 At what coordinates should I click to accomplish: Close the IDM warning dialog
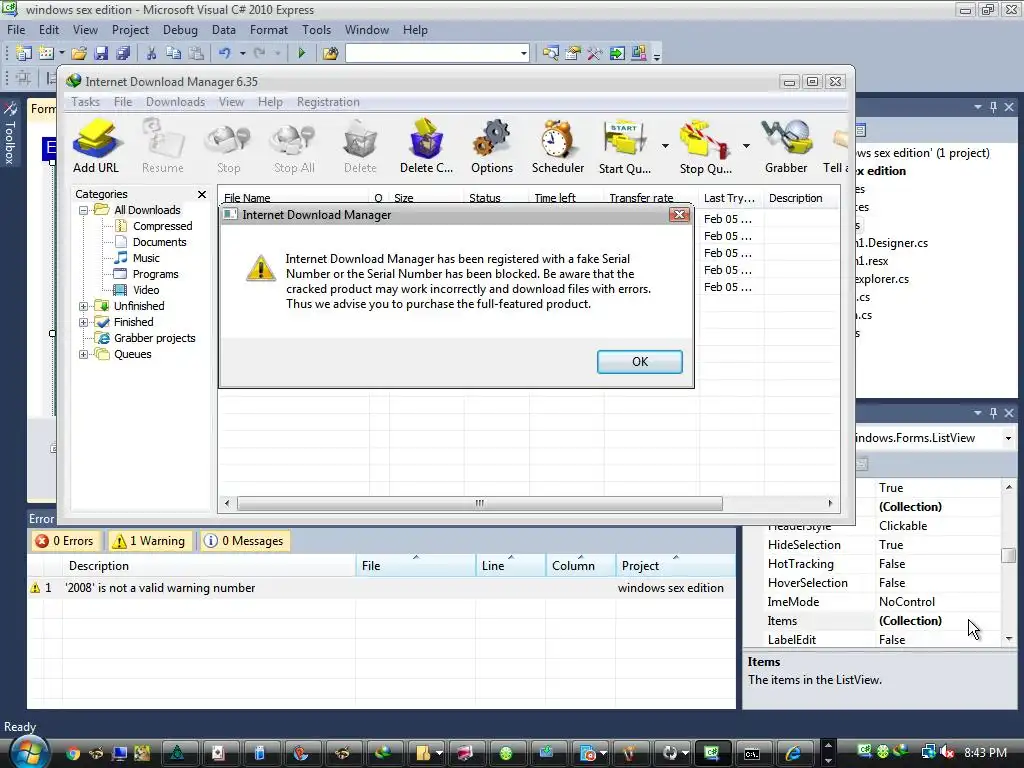click(679, 215)
